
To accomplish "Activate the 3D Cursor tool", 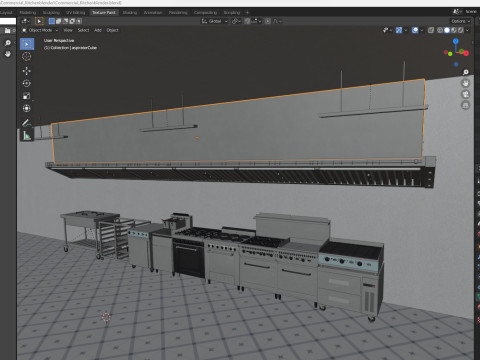I will (27, 56).
